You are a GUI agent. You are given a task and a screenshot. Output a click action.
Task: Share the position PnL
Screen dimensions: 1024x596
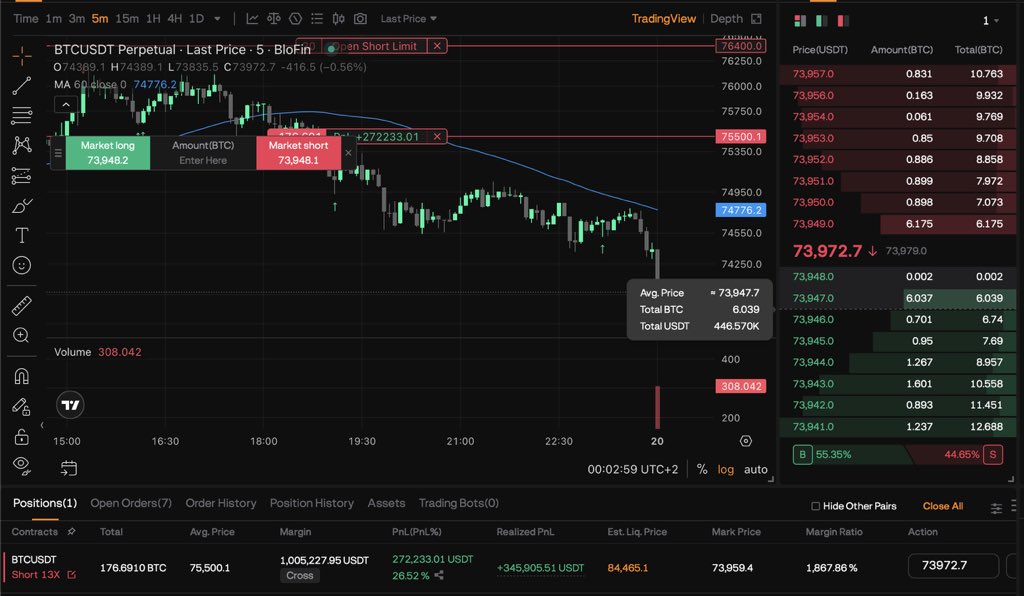(439, 575)
